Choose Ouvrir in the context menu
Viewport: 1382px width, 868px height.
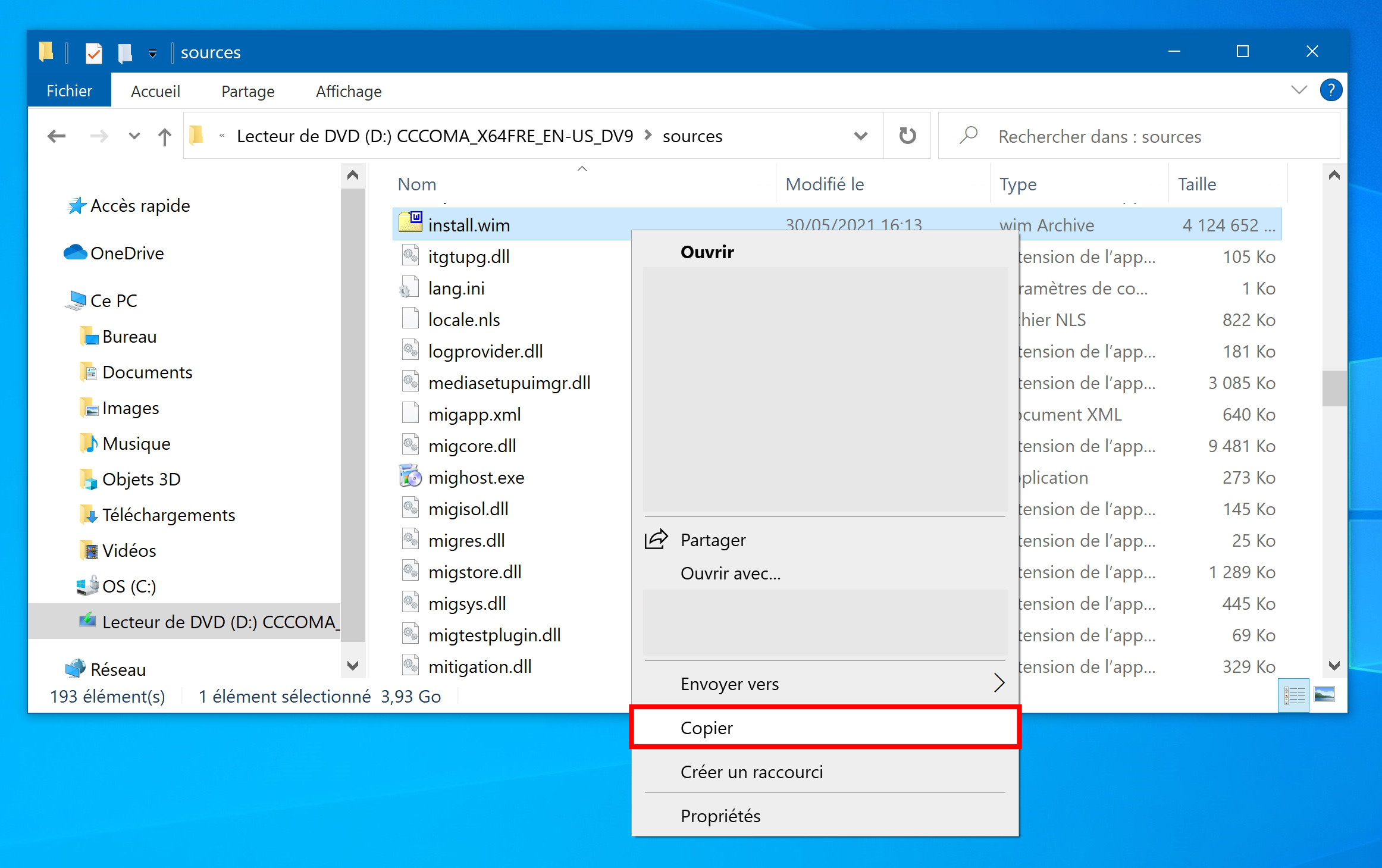click(825, 252)
